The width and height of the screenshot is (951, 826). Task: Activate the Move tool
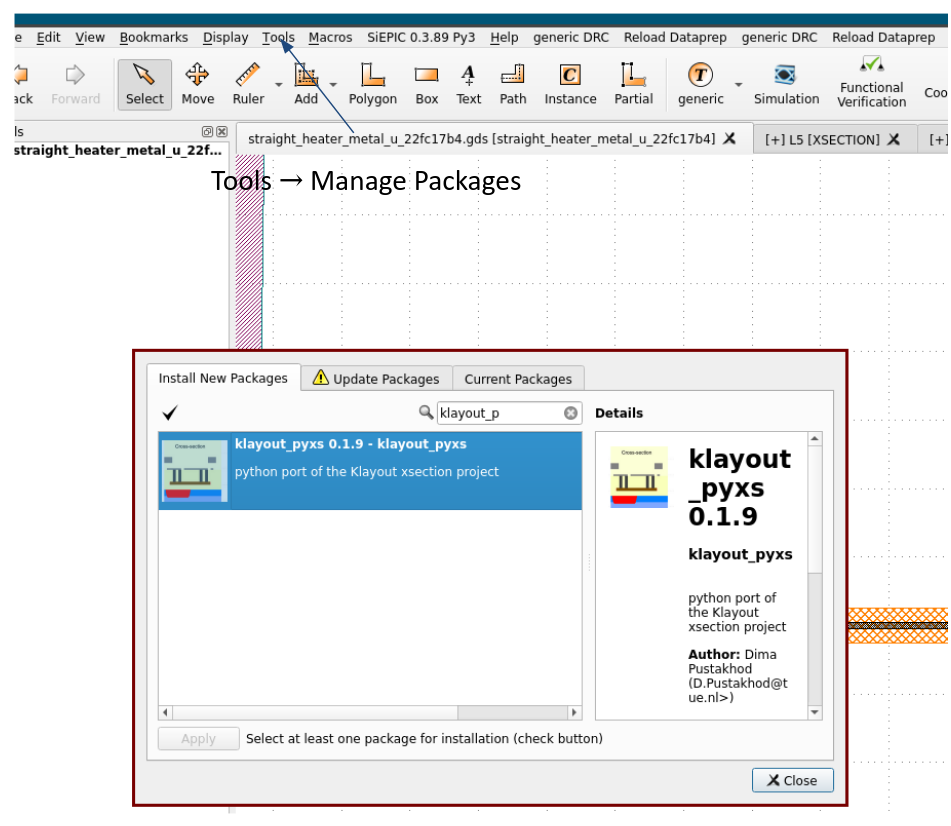pyautogui.click(x=198, y=84)
